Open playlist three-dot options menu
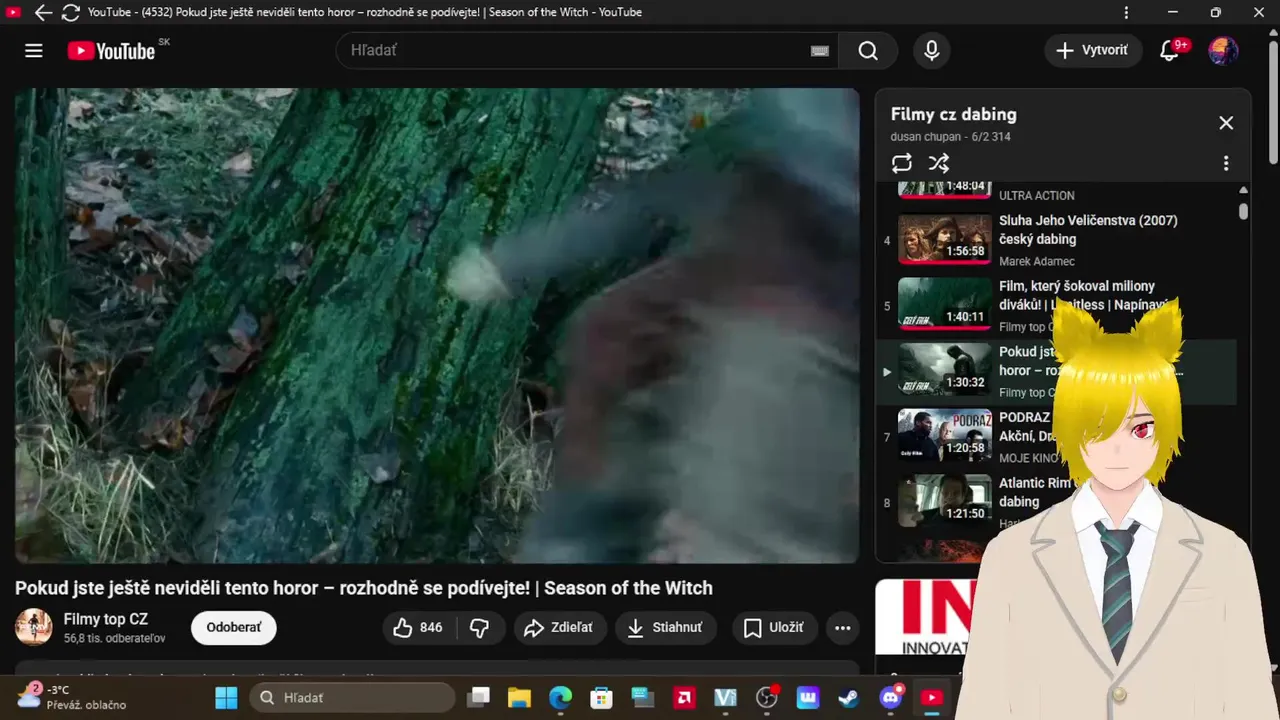 click(x=1226, y=163)
